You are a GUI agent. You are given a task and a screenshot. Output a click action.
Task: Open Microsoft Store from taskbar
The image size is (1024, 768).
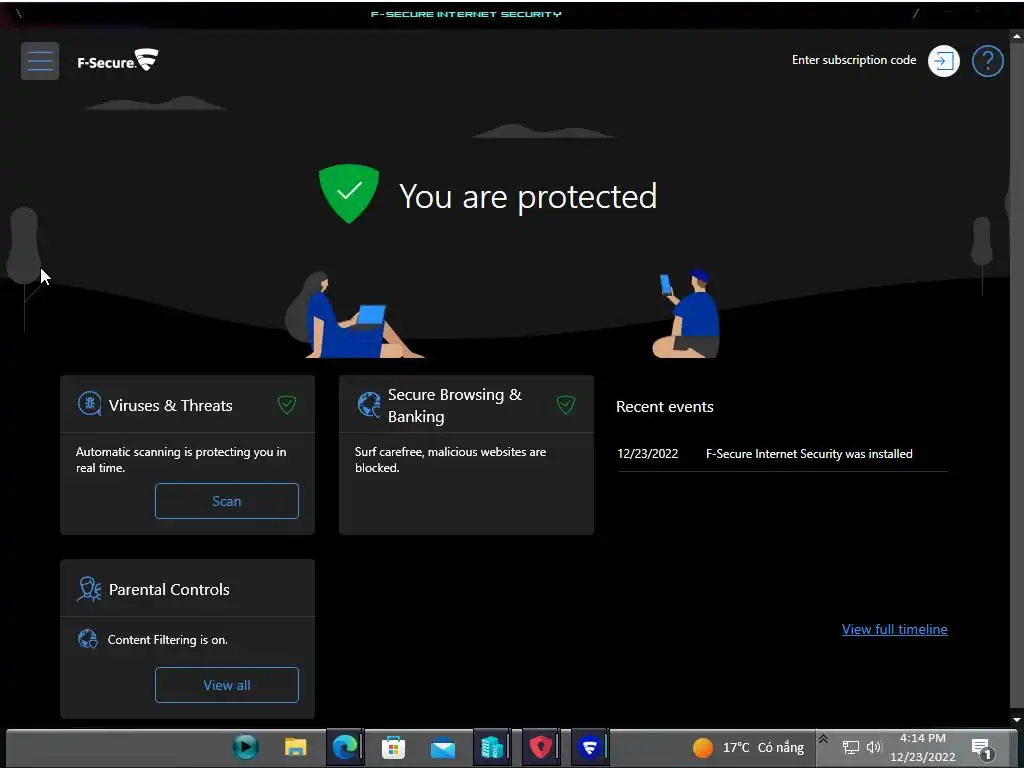pyautogui.click(x=393, y=747)
